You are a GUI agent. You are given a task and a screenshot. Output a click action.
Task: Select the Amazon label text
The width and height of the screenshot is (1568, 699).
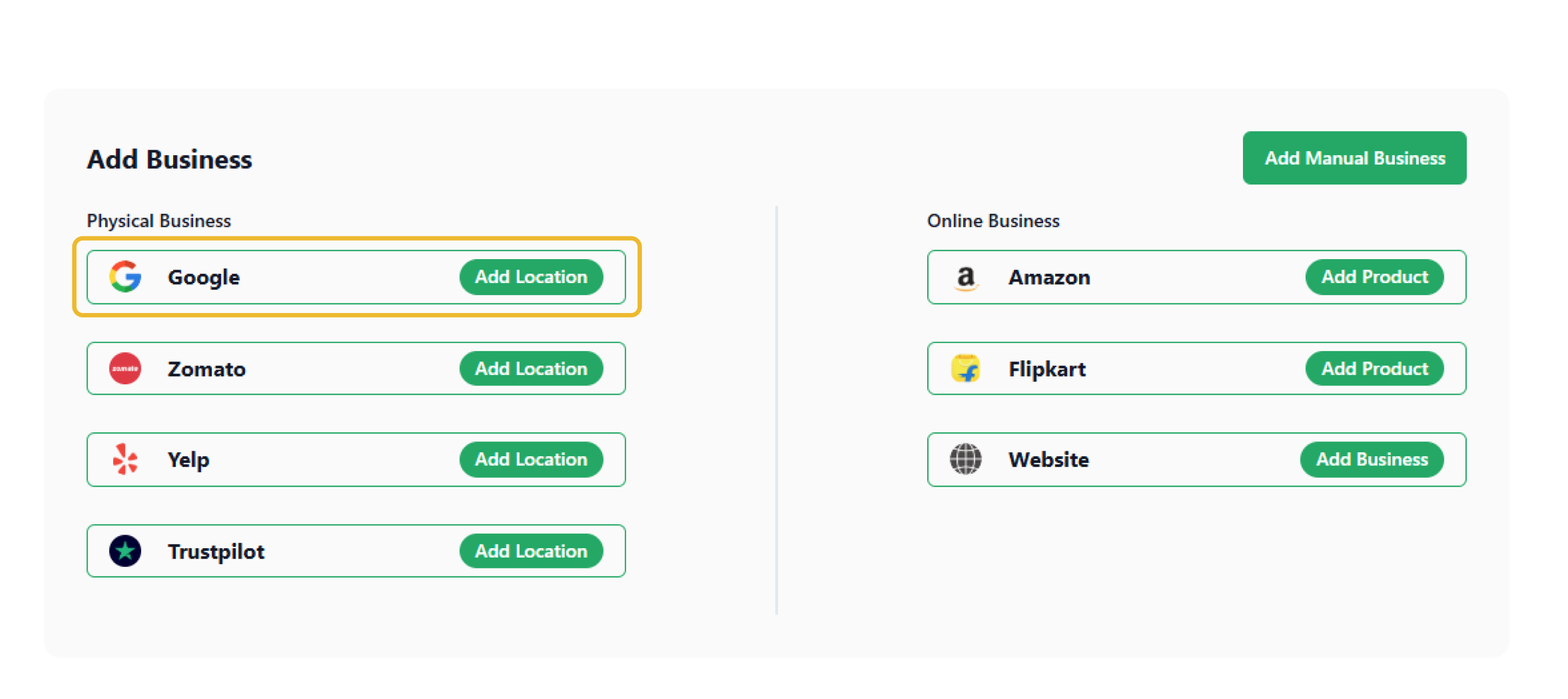click(x=1049, y=277)
